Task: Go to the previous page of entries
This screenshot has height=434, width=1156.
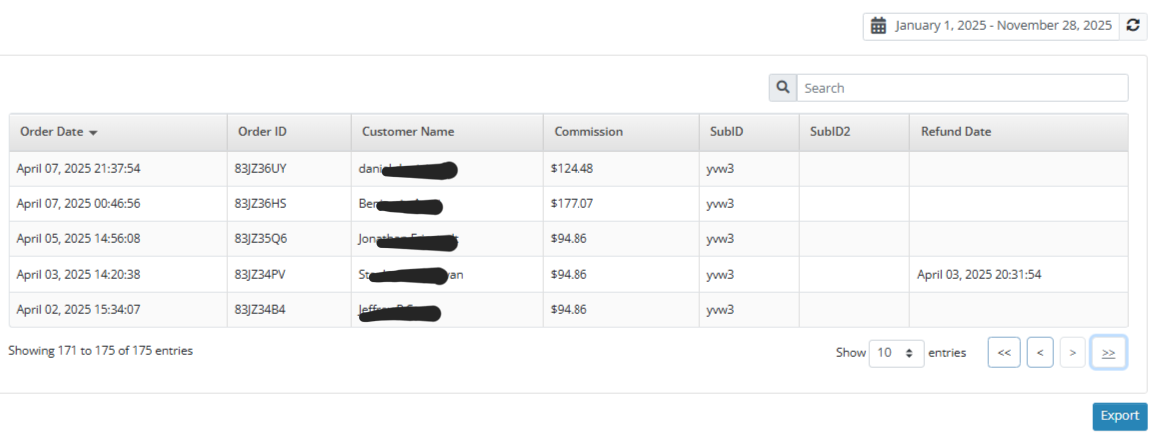Action: [x=1040, y=352]
